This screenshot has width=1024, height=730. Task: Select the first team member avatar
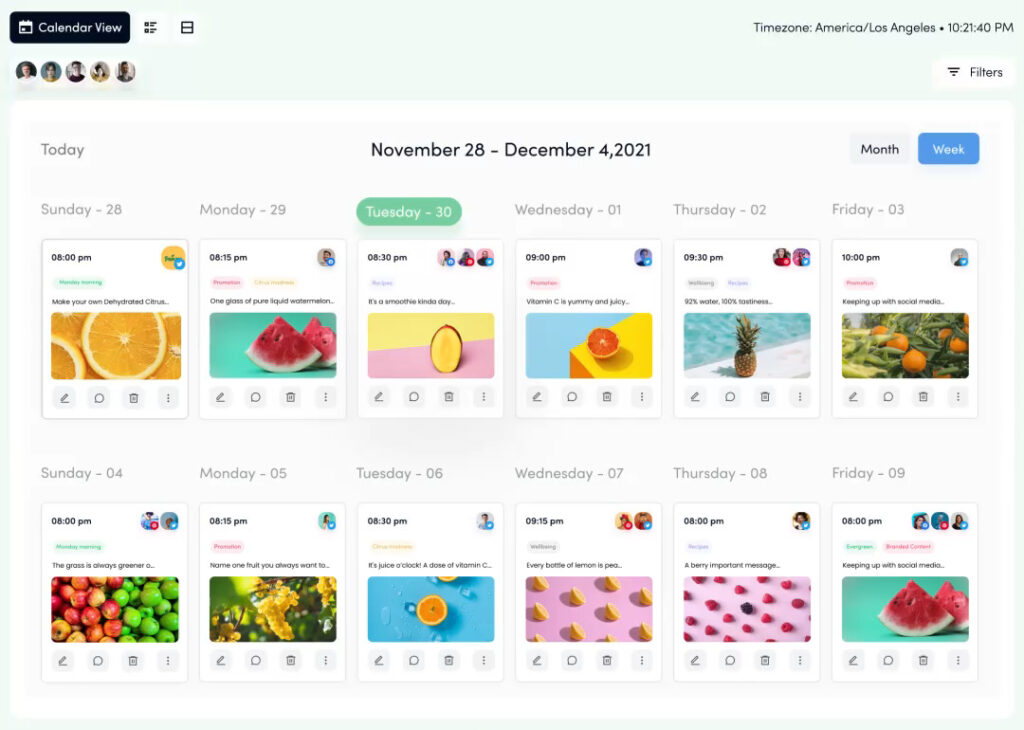(x=26, y=71)
